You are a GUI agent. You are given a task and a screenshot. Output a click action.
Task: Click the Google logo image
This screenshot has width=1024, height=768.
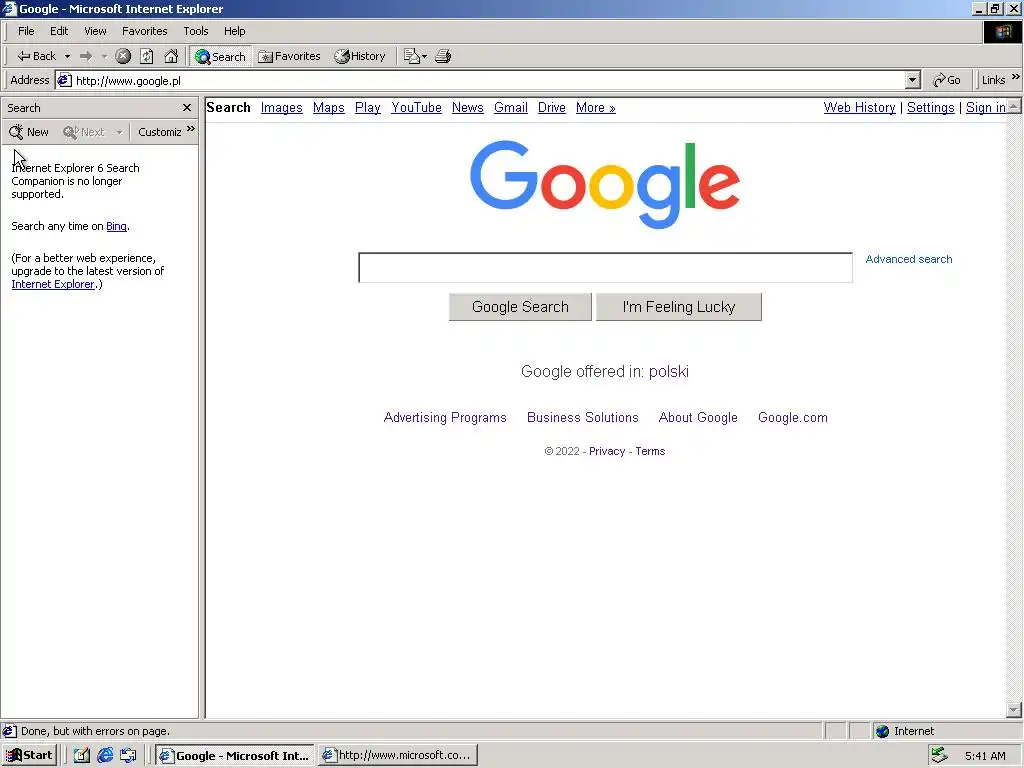pyautogui.click(x=605, y=185)
